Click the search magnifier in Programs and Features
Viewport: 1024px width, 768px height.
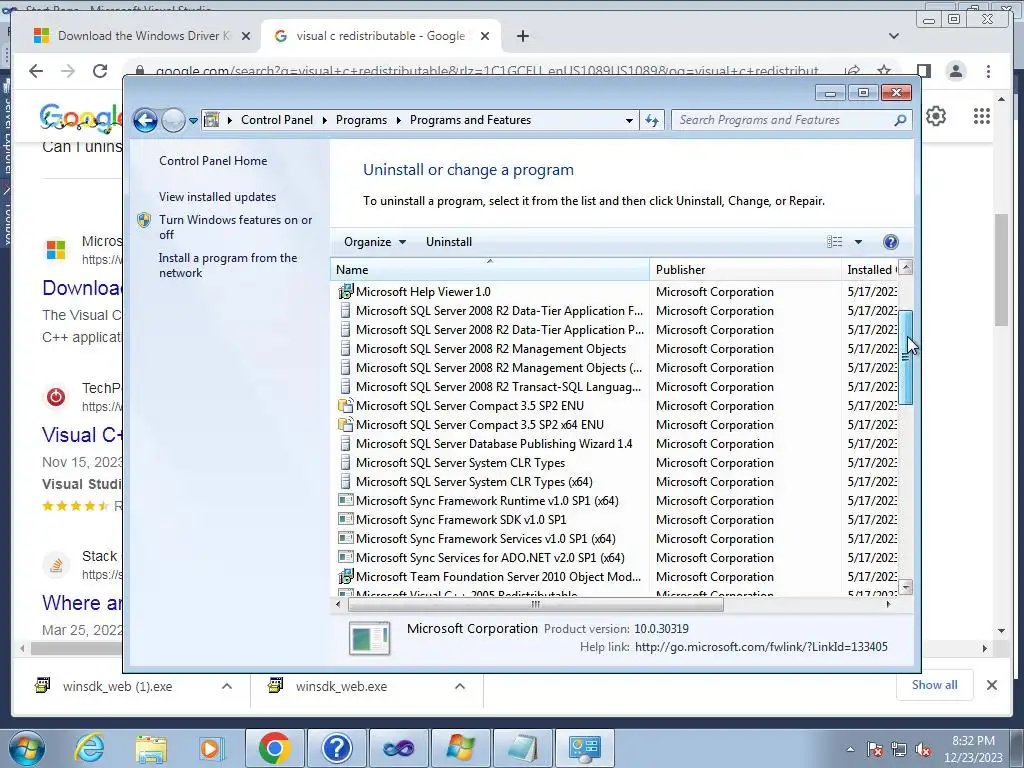tap(900, 120)
